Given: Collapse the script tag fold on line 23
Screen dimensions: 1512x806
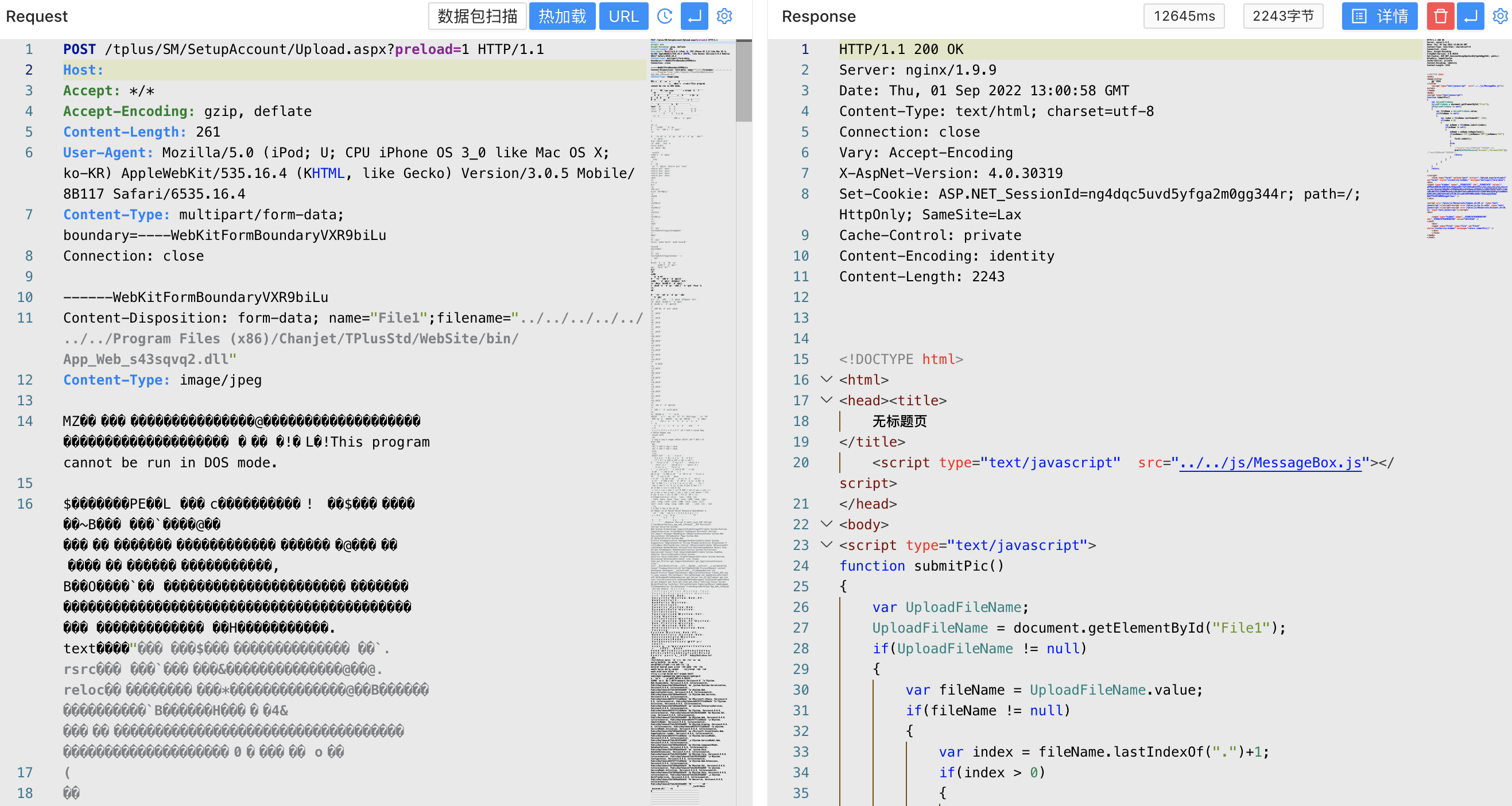Looking at the screenshot, I should pyautogui.click(x=826, y=545).
